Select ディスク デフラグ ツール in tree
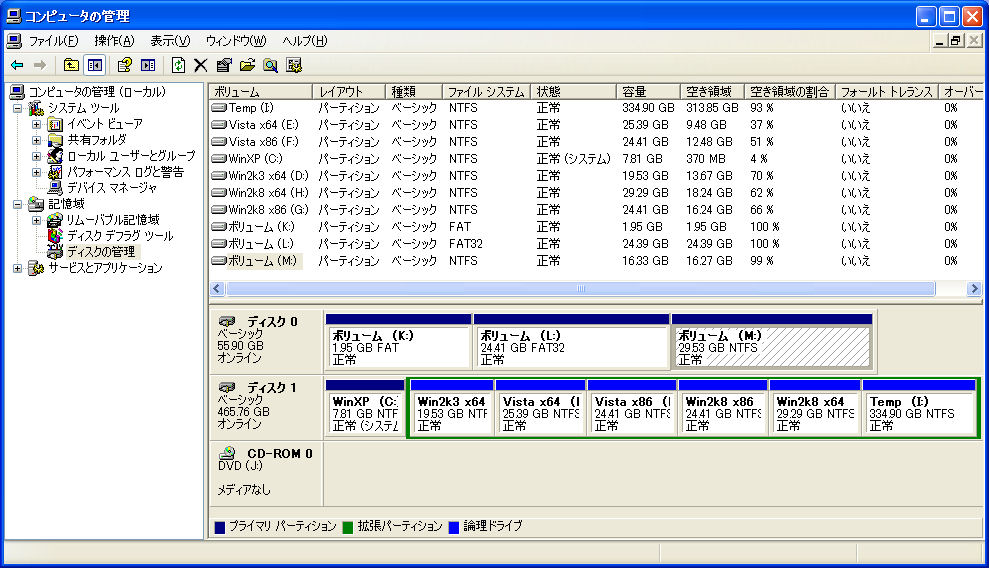 point(120,236)
